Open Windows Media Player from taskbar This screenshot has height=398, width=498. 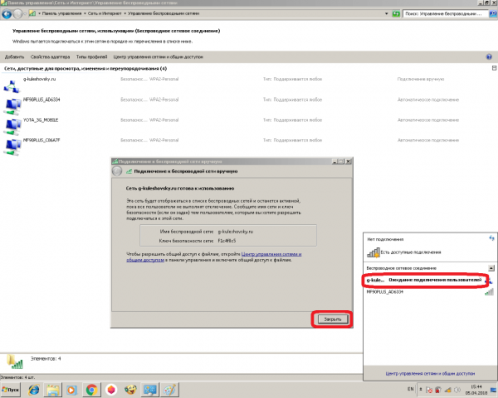coord(71,390)
